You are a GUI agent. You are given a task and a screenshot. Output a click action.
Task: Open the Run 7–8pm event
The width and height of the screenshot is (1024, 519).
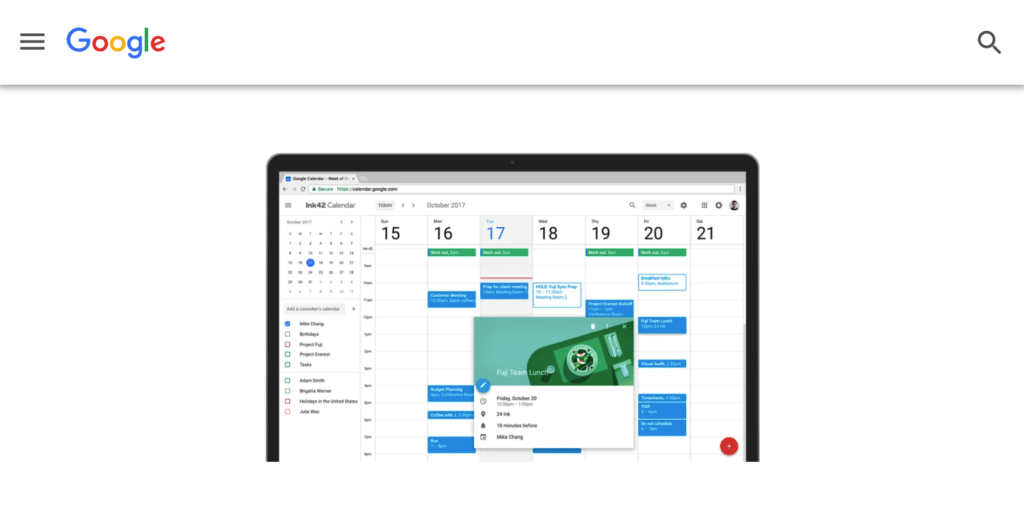point(452,445)
